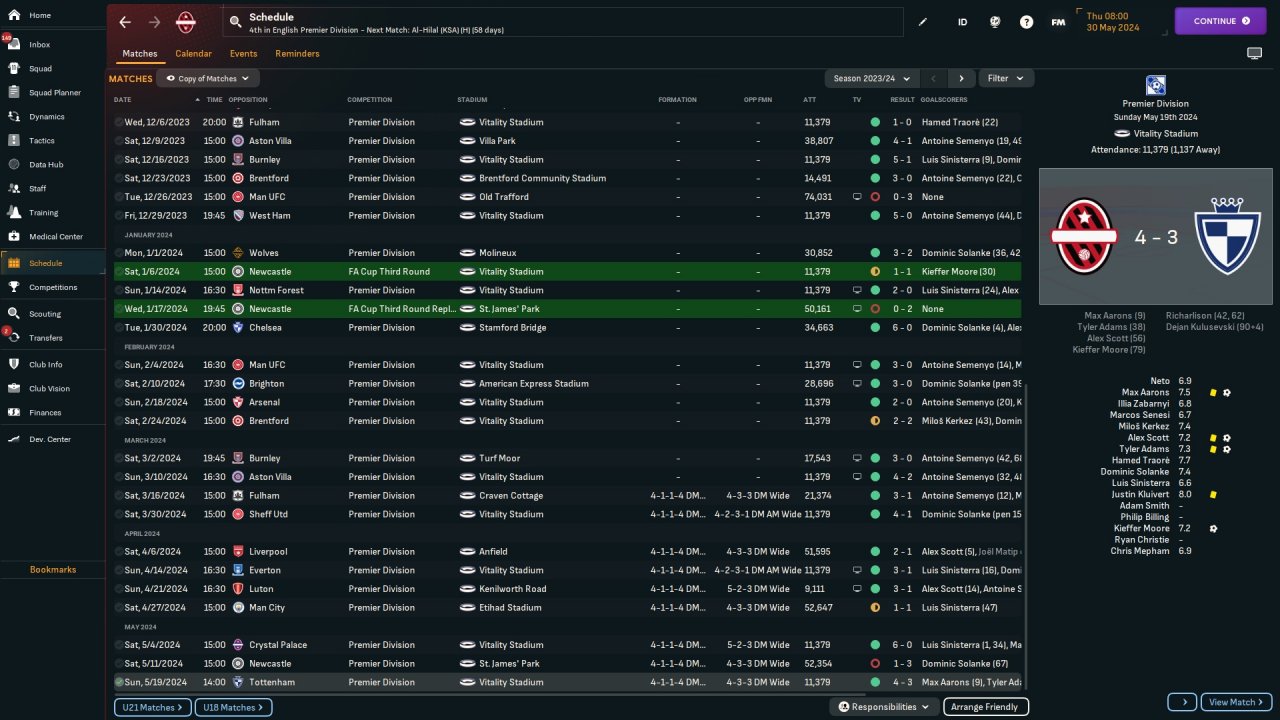Open Bookmarks in the sidebar
This screenshot has width=1280, height=720.
tap(52, 569)
